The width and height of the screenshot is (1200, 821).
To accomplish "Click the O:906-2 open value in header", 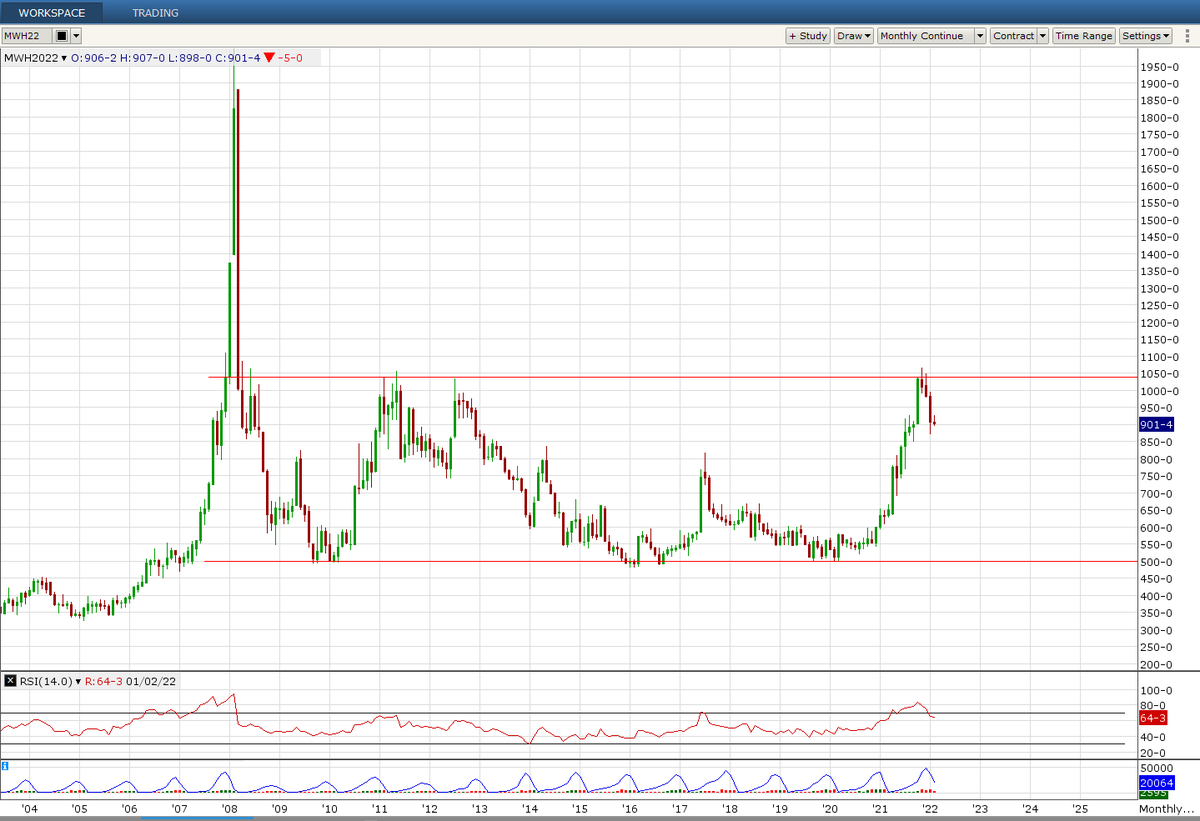I will tap(93, 58).
